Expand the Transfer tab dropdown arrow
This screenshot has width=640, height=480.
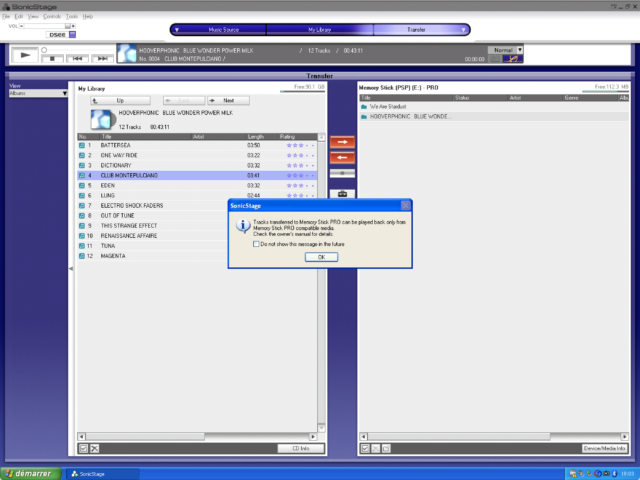463,30
